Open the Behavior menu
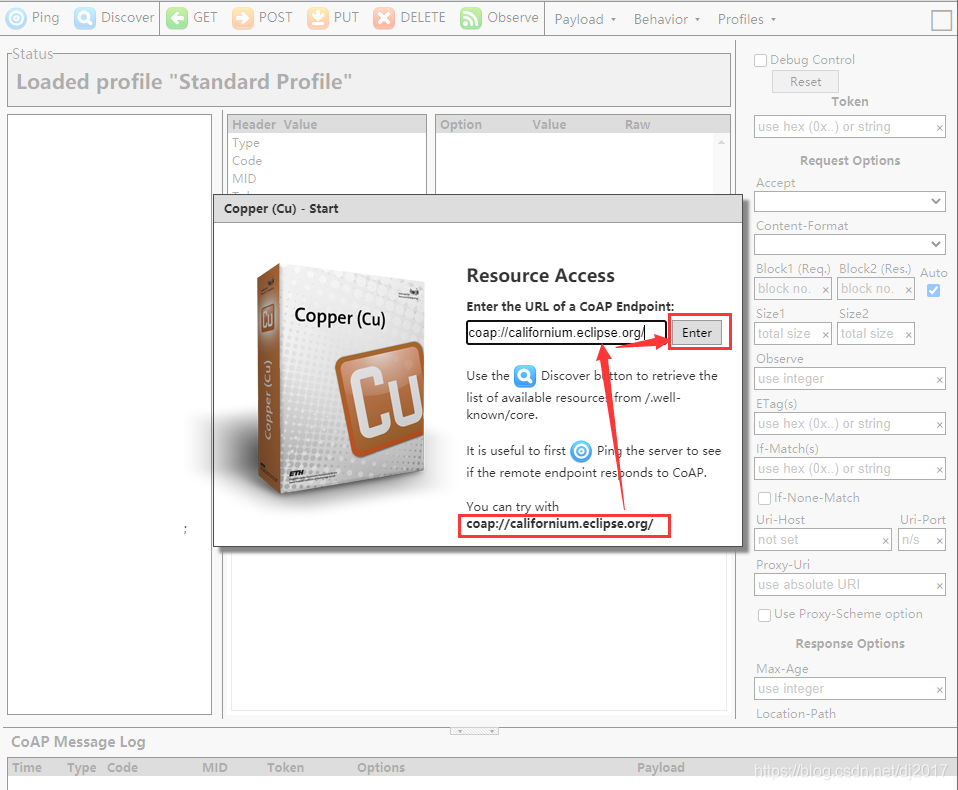Image resolution: width=958 pixels, height=790 pixels. pyautogui.click(x=666, y=20)
